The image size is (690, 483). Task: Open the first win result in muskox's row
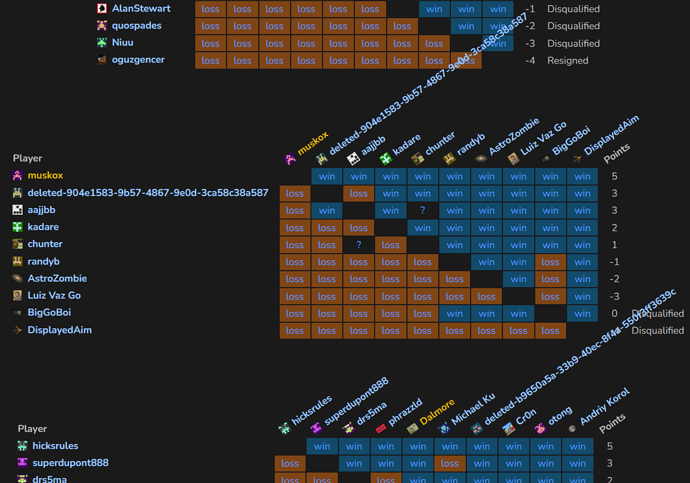point(327,176)
